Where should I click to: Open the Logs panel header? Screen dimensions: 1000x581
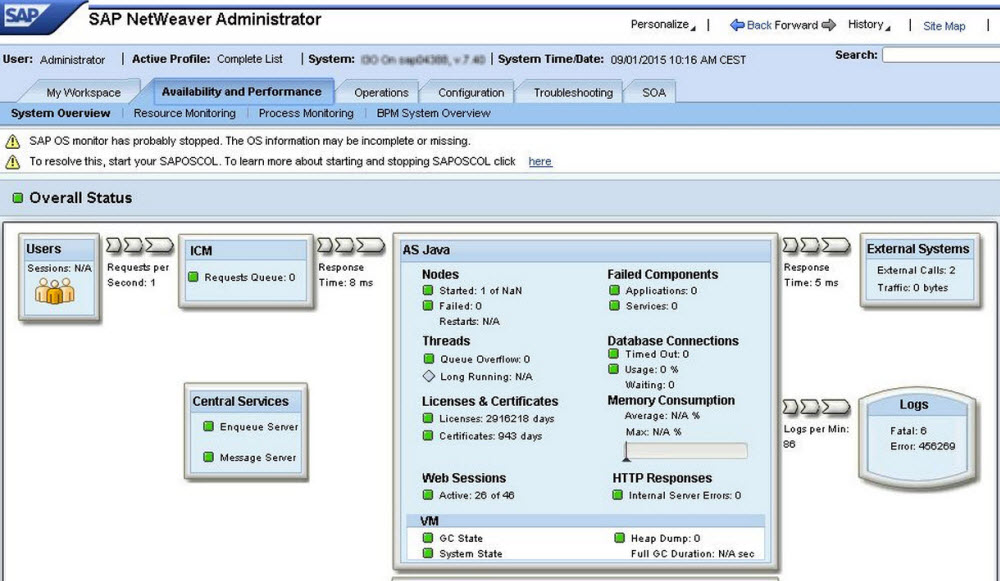914,404
